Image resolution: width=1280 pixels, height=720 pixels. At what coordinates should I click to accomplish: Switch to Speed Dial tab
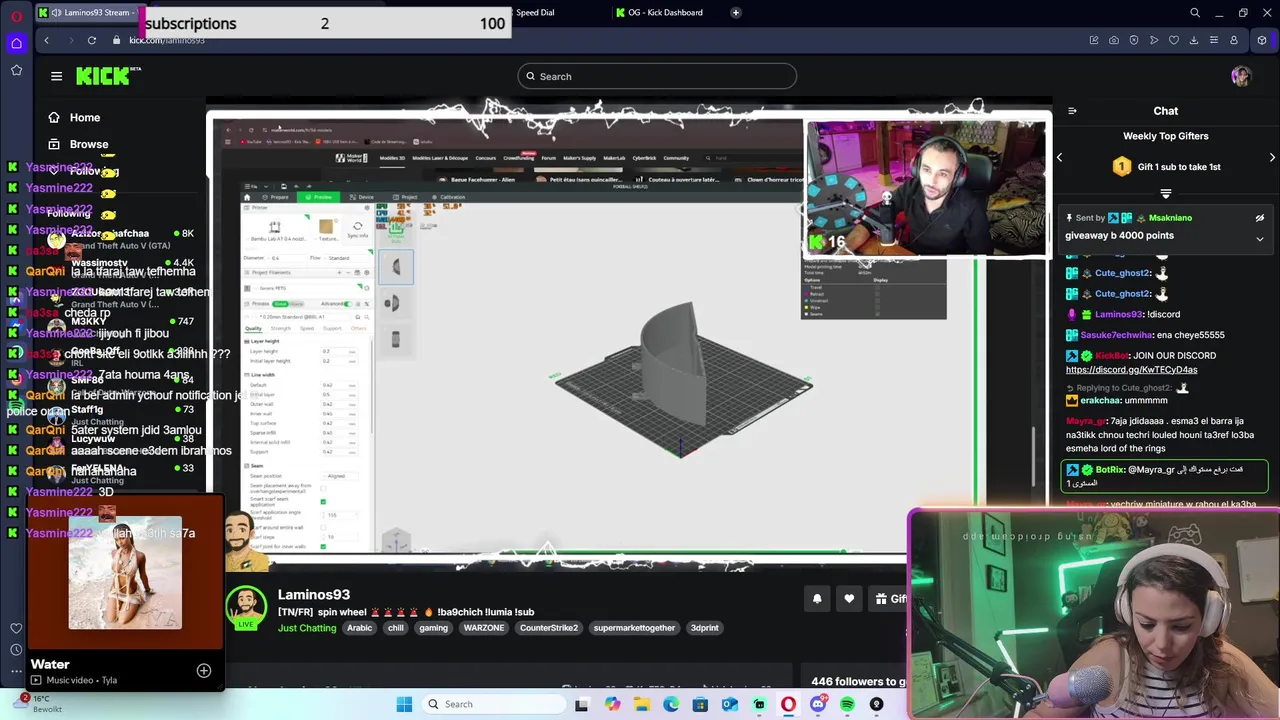click(x=536, y=12)
